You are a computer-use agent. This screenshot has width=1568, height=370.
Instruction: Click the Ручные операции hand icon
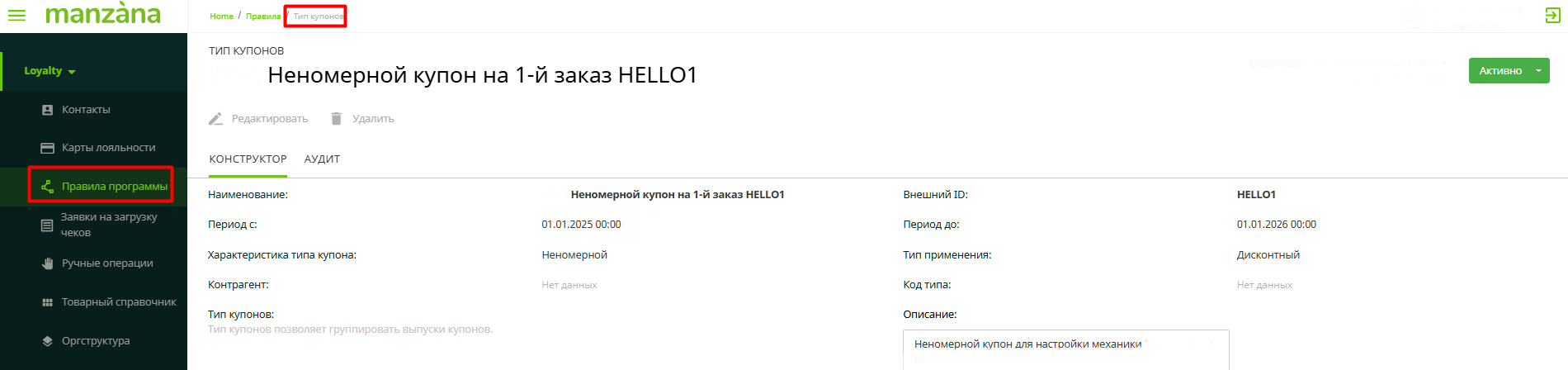tap(47, 263)
